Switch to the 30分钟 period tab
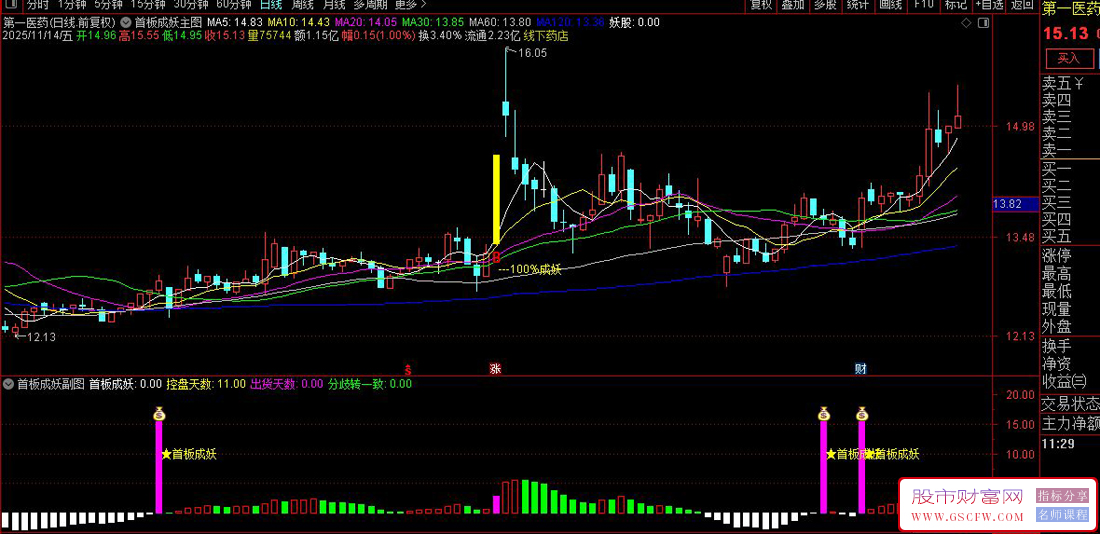1100x534 pixels. click(x=191, y=5)
